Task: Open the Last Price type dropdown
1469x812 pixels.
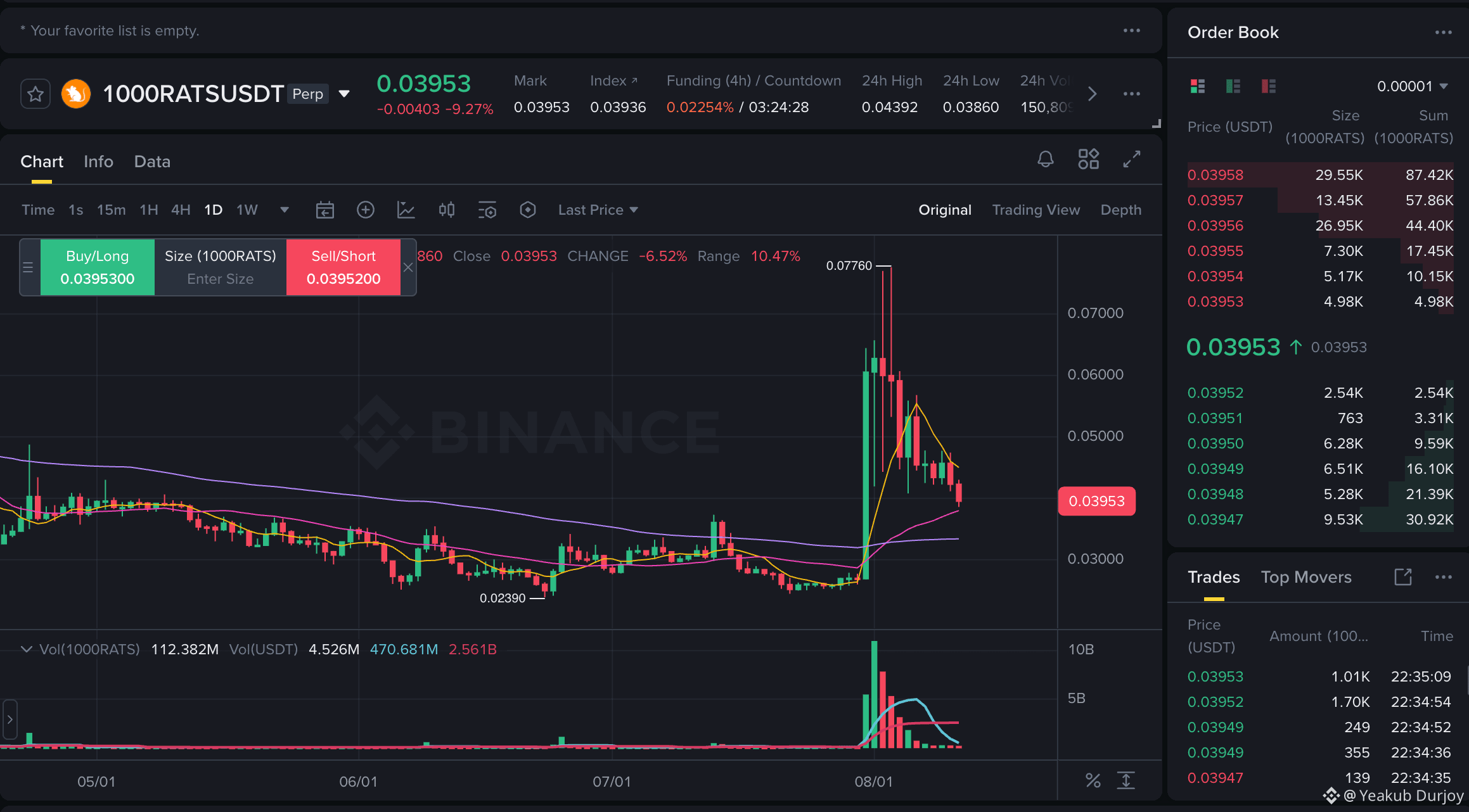Action: click(x=598, y=210)
